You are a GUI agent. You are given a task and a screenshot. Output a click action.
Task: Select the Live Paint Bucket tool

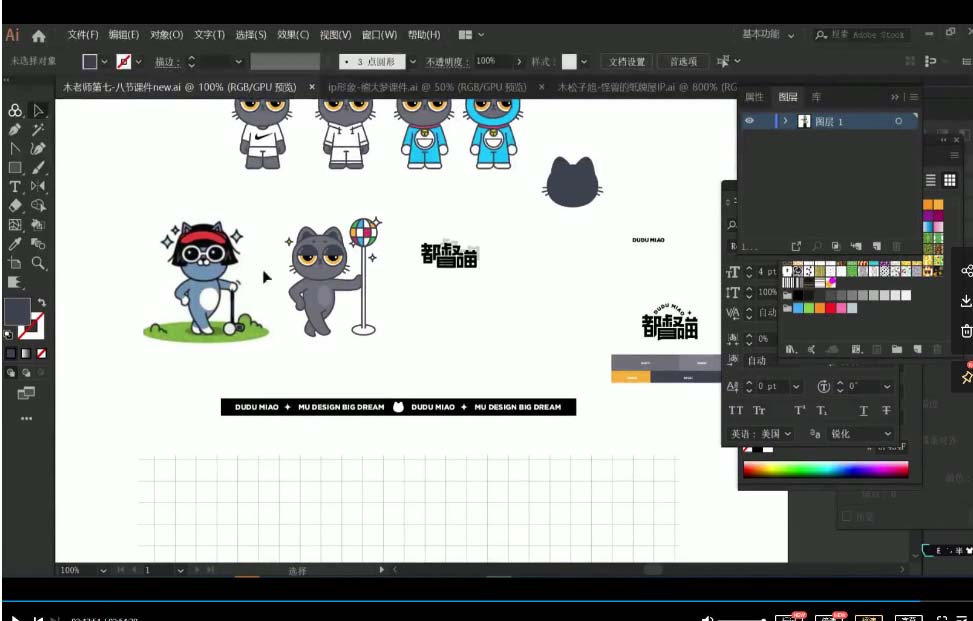[38, 225]
